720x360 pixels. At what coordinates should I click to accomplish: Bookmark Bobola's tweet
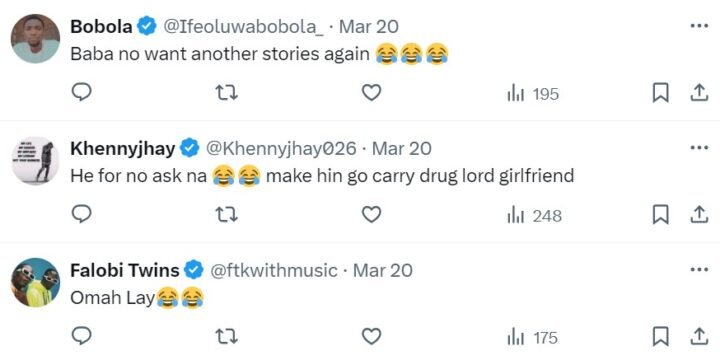point(660,93)
